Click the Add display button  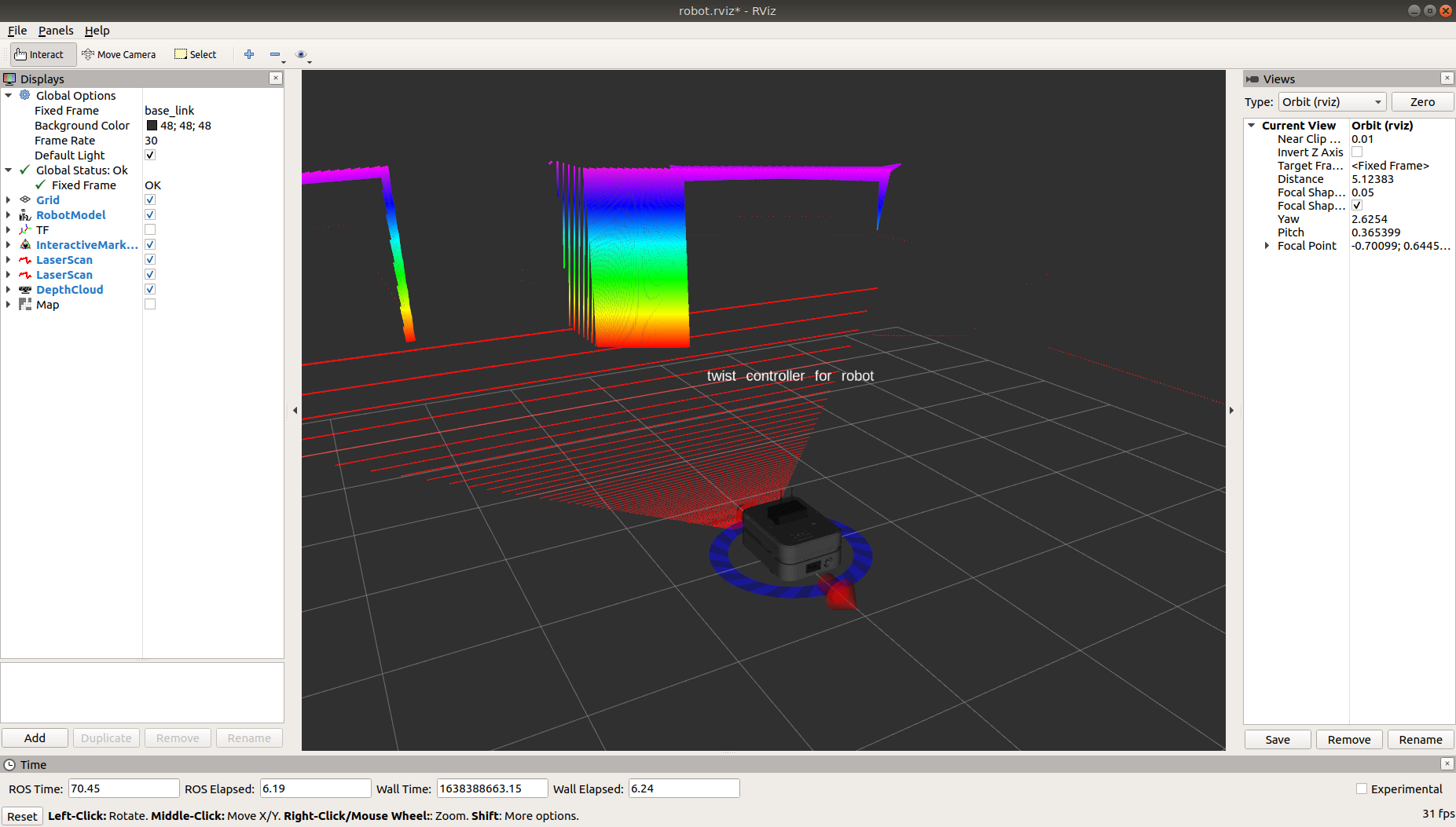pyautogui.click(x=35, y=738)
